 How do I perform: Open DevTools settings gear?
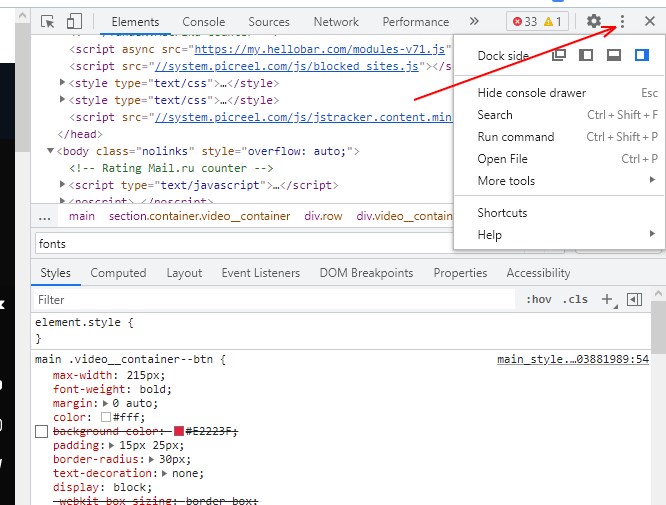594,21
